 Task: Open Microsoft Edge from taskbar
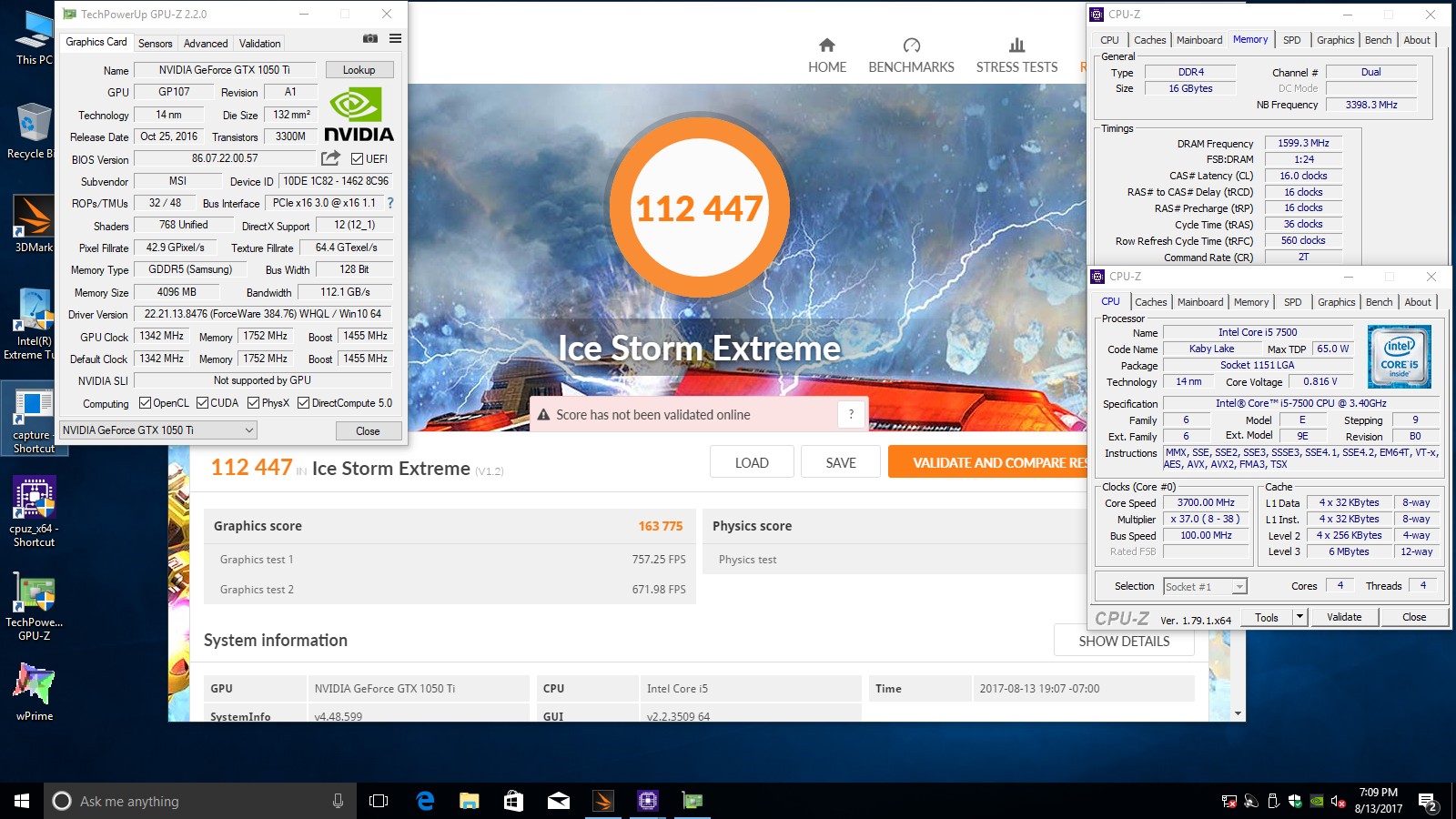424,801
